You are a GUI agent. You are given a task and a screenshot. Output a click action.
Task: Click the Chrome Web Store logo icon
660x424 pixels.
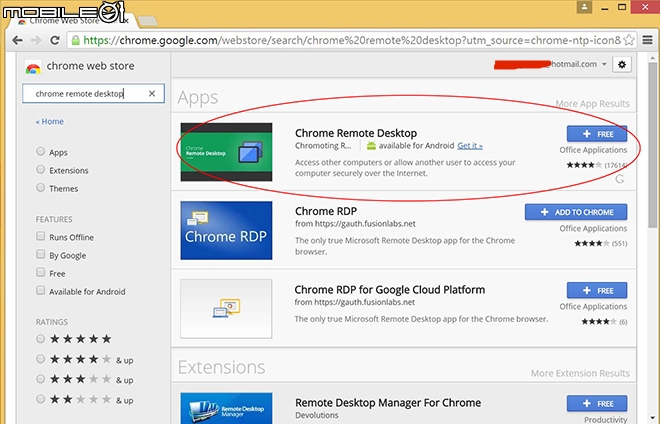coord(33,67)
